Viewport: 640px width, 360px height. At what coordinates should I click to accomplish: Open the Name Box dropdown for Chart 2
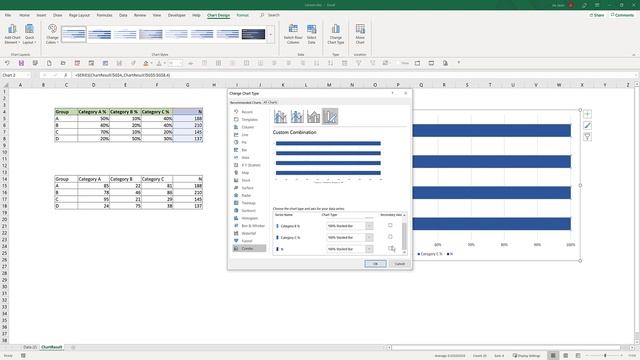point(28,75)
